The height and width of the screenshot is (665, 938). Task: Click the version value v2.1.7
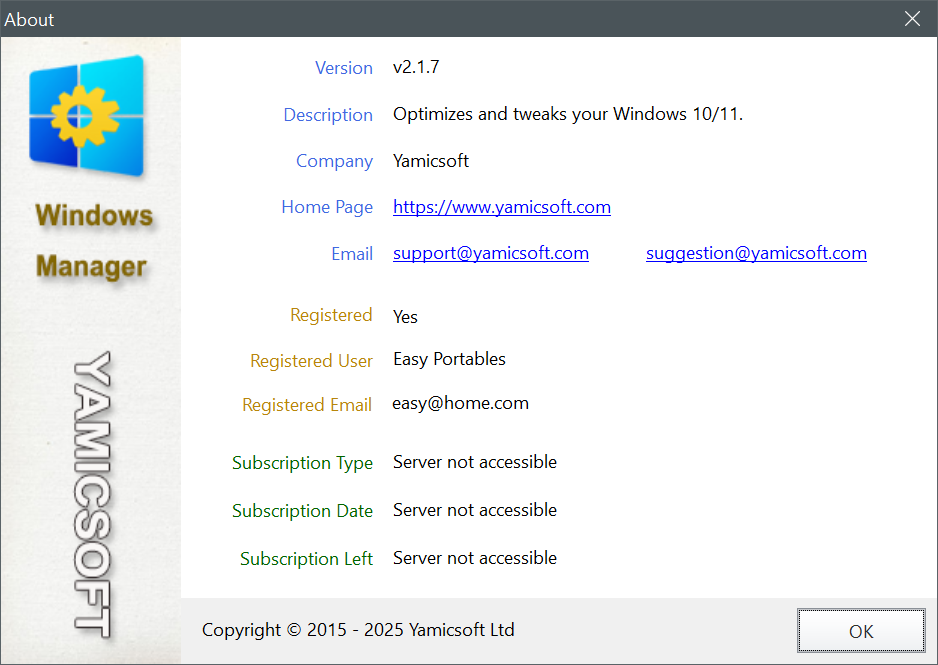click(x=416, y=67)
